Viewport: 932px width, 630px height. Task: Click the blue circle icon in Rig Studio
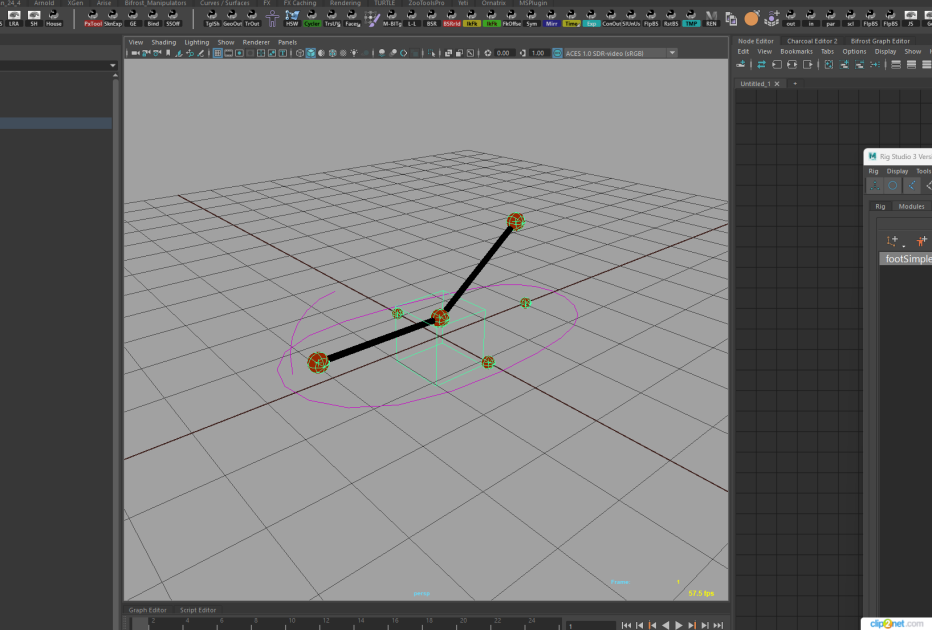tap(892, 185)
